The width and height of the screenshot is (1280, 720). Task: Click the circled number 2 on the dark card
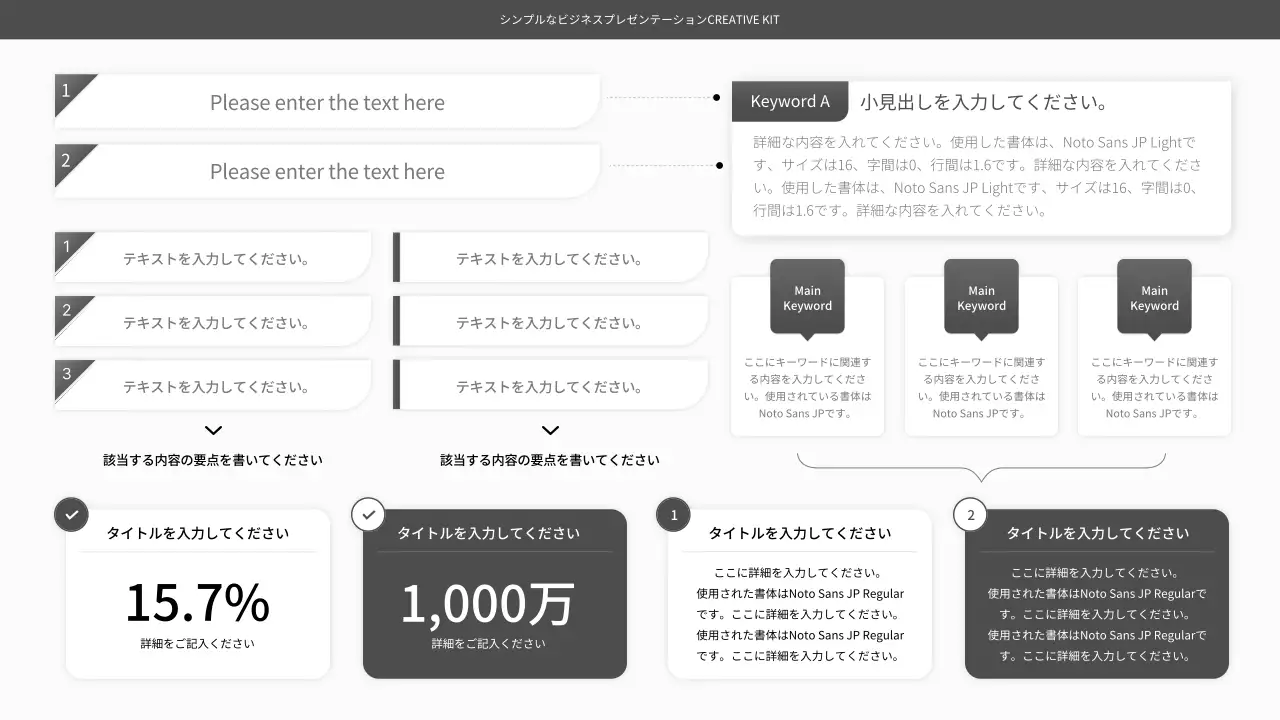pos(970,514)
